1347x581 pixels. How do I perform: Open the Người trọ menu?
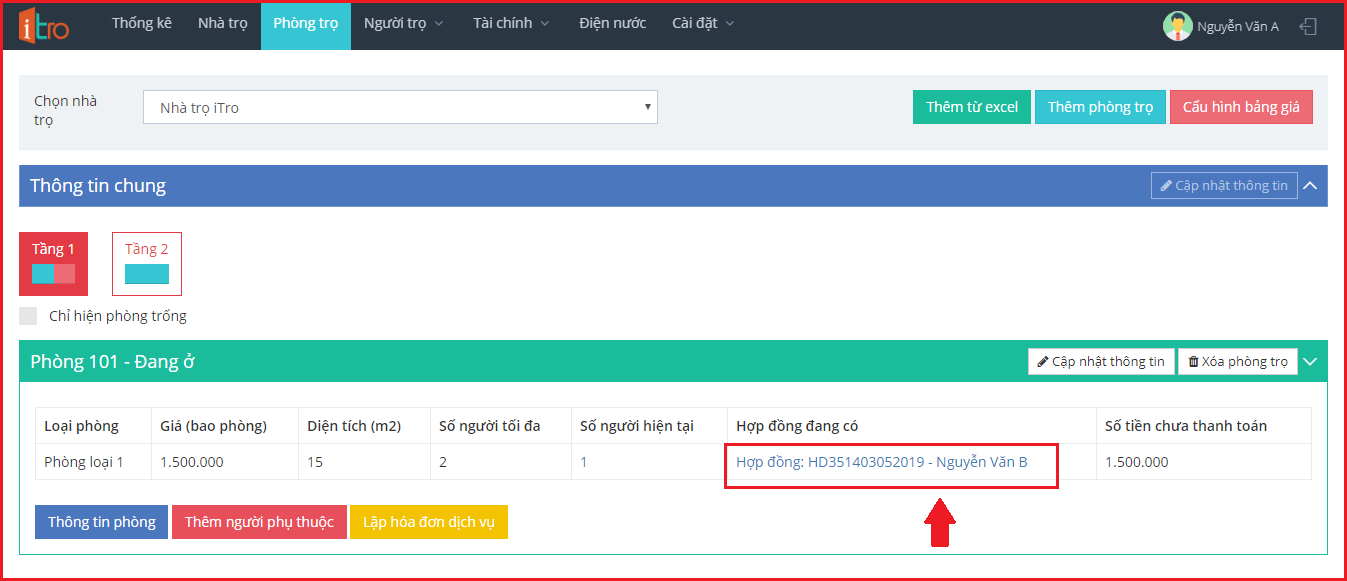pos(403,24)
